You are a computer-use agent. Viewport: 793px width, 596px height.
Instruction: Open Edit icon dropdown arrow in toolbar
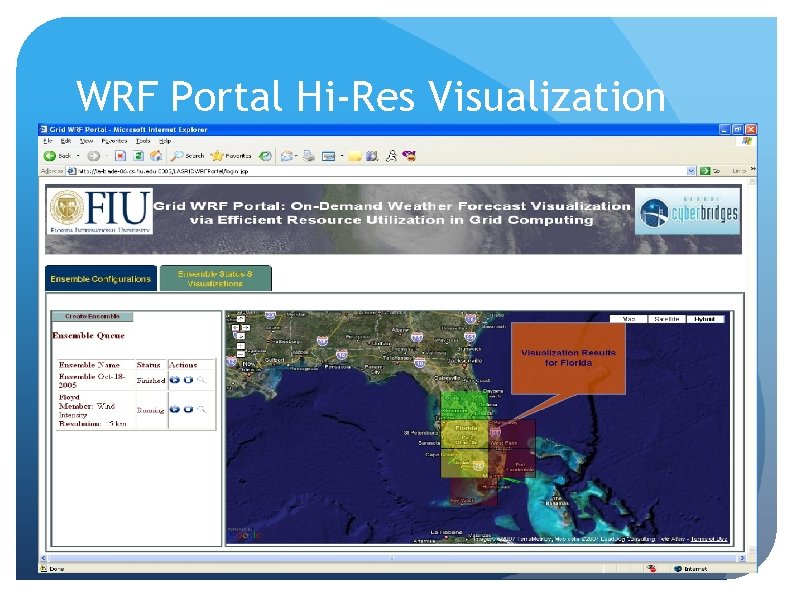coord(342,156)
